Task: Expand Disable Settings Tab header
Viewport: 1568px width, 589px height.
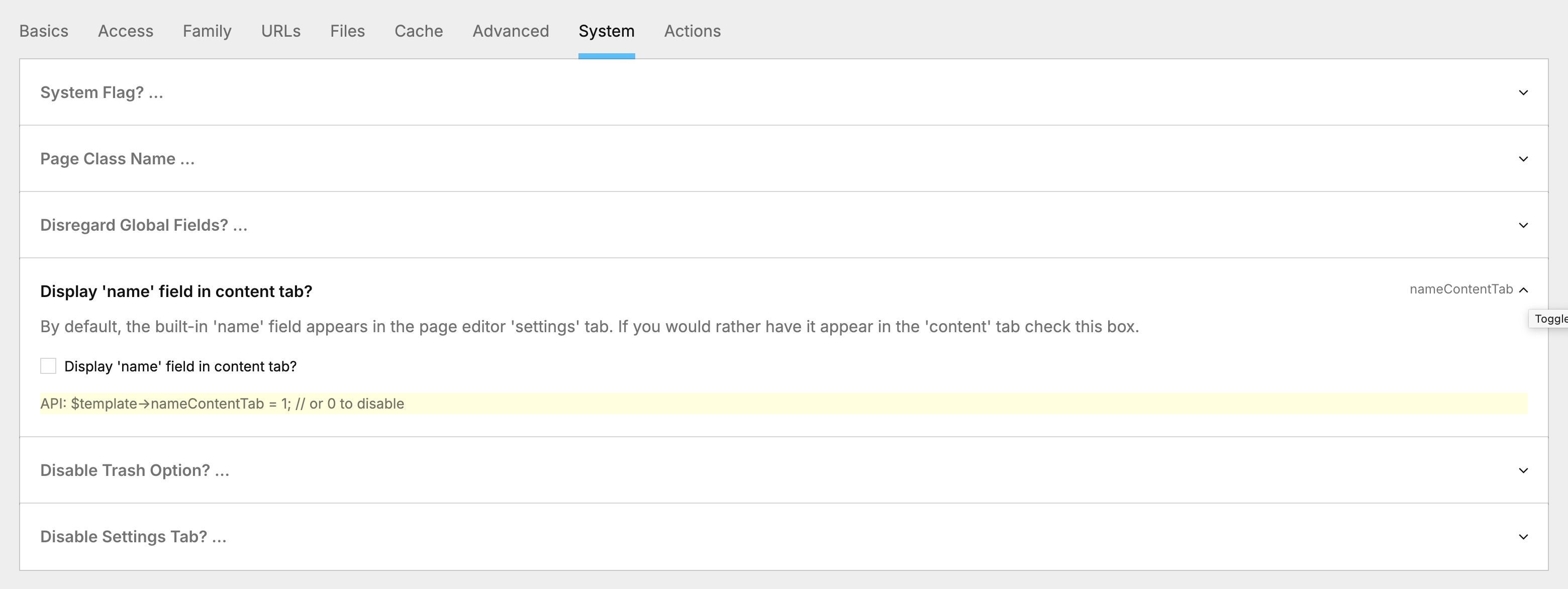Action: [x=133, y=537]
